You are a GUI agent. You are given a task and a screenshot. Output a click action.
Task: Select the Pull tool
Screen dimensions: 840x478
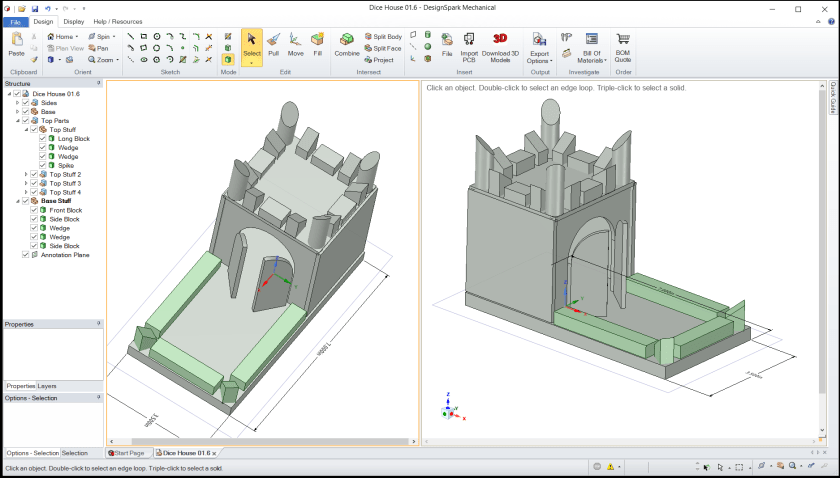[273, 44]
